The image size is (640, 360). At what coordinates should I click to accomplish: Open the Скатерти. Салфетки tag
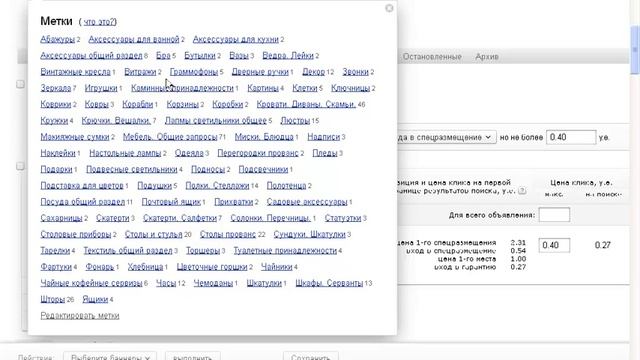pyautogui.click(x=180, y=218)
